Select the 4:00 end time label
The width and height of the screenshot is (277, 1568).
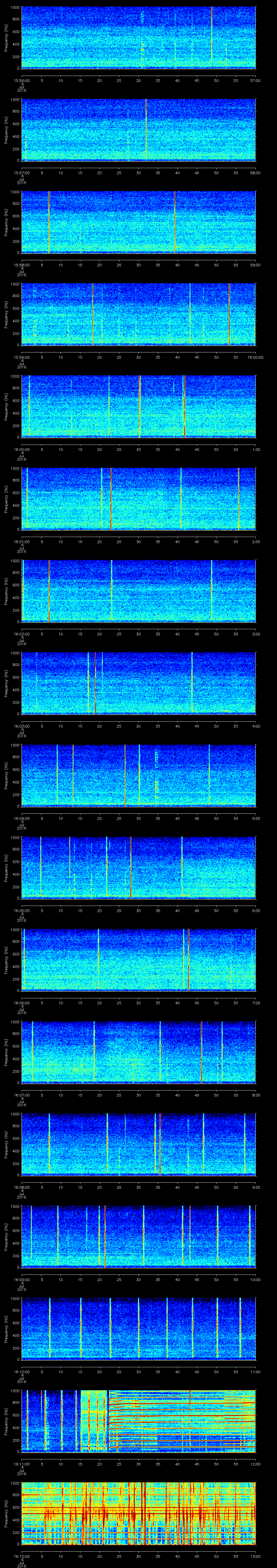coord(256,726)
